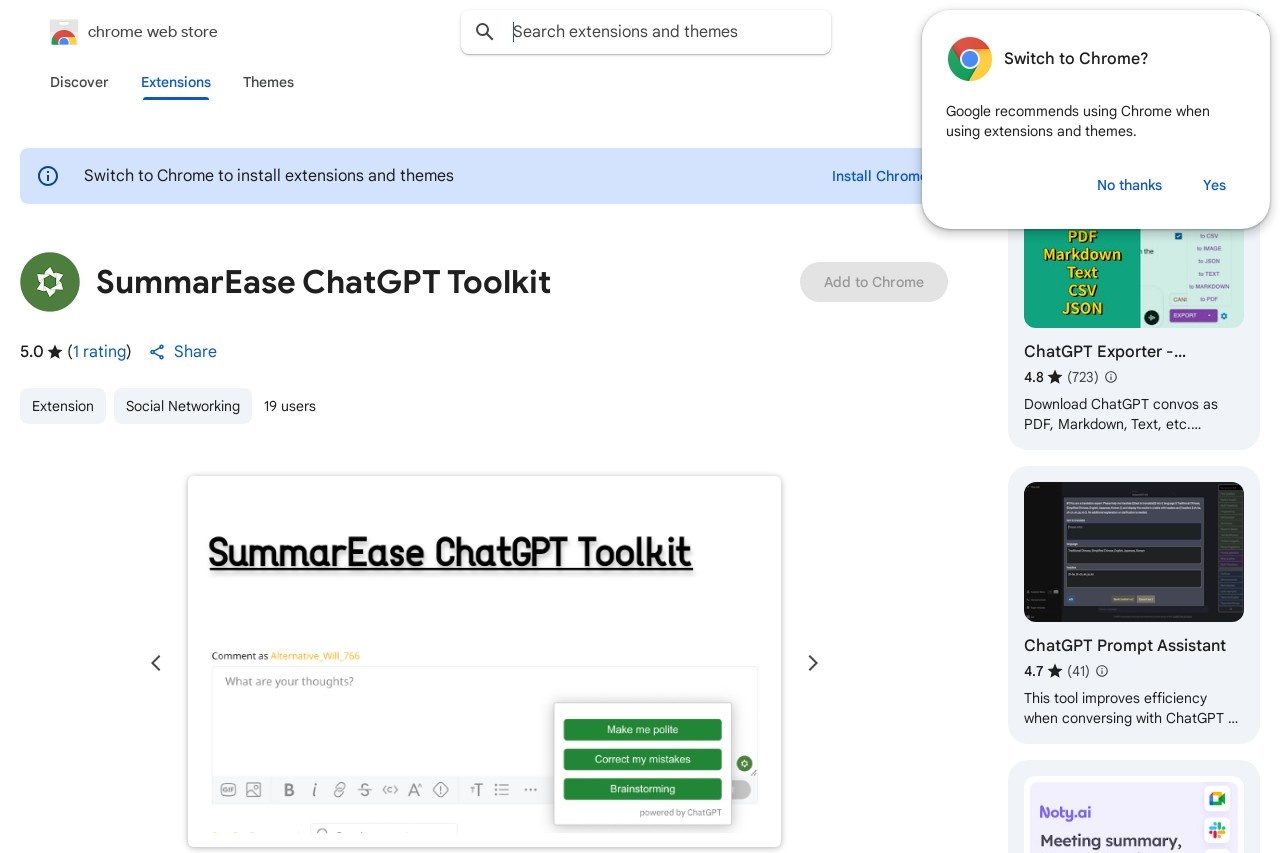Click the strikethrough icon in screenshot editor
This screenshot has width=1280, height=853.
point(364,790)
